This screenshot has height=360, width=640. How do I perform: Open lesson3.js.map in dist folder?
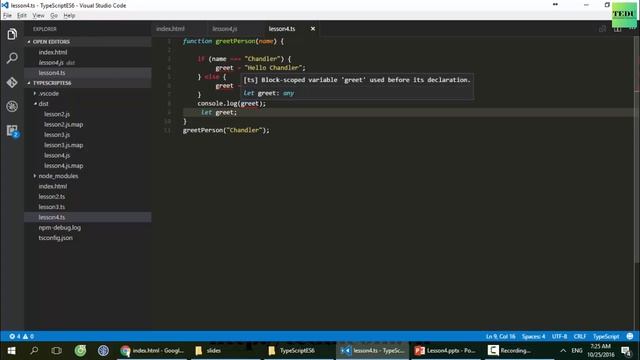point(63,145)
